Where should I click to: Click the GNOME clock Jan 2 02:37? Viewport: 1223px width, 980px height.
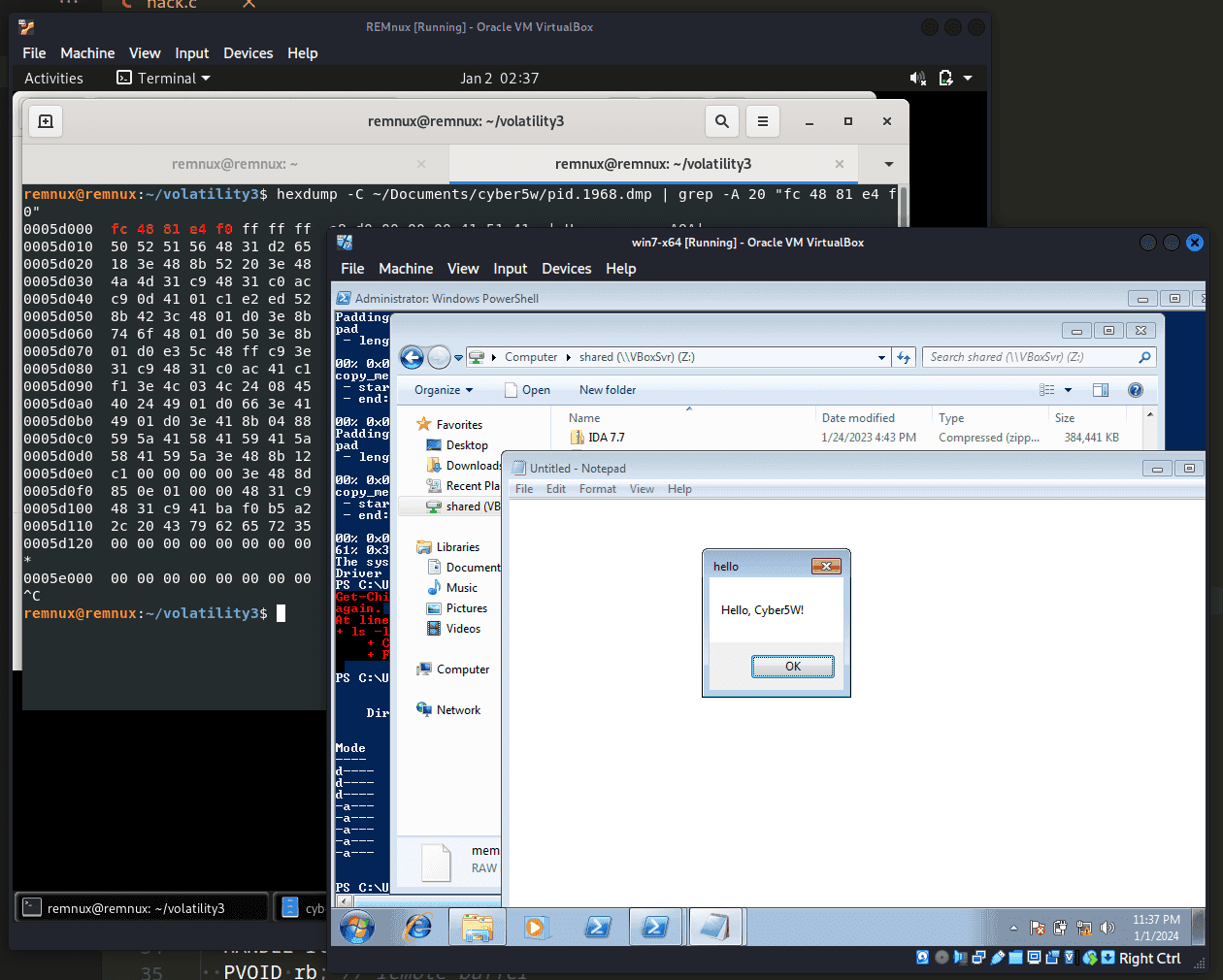coord(499,79)
